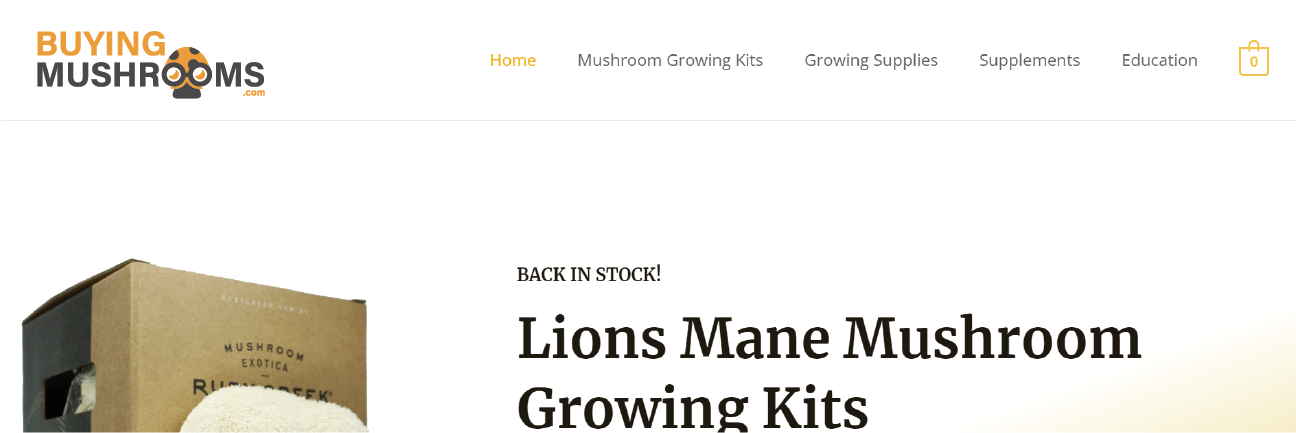1296x433 pixels.
Task: Open the Growing Supplies section
Action: coord(870,60)
